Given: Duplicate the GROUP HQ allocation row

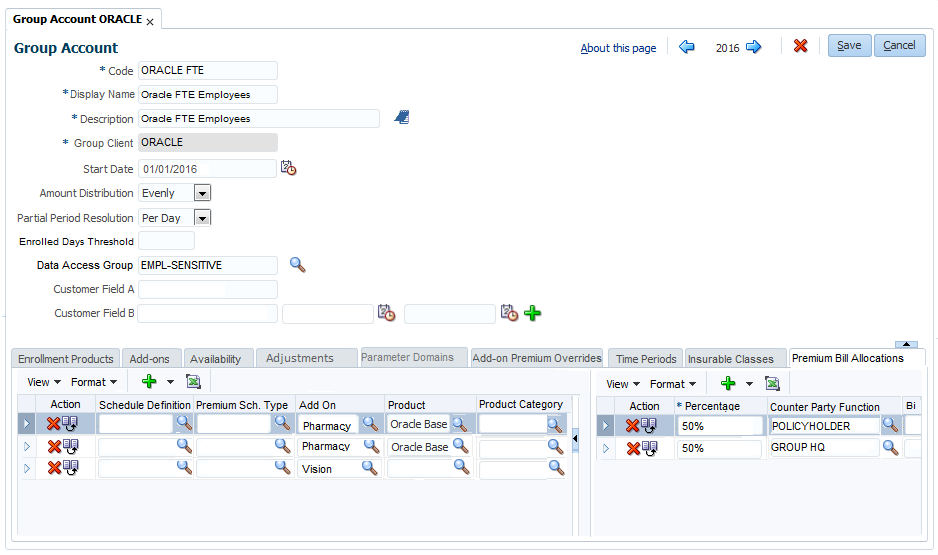Looking at the screenshot, I should coord(650,448).
